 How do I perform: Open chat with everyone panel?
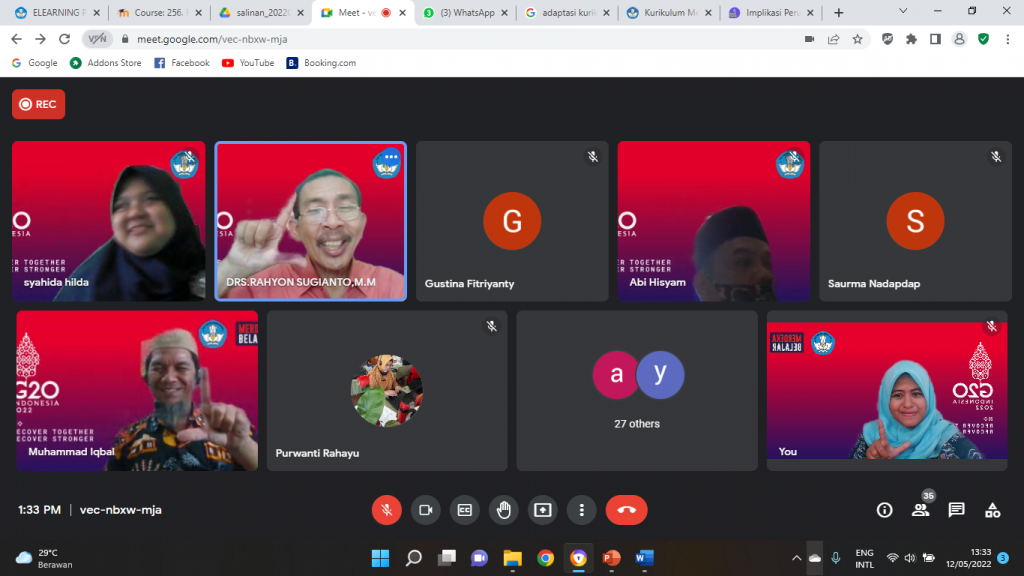coord(956,510)
